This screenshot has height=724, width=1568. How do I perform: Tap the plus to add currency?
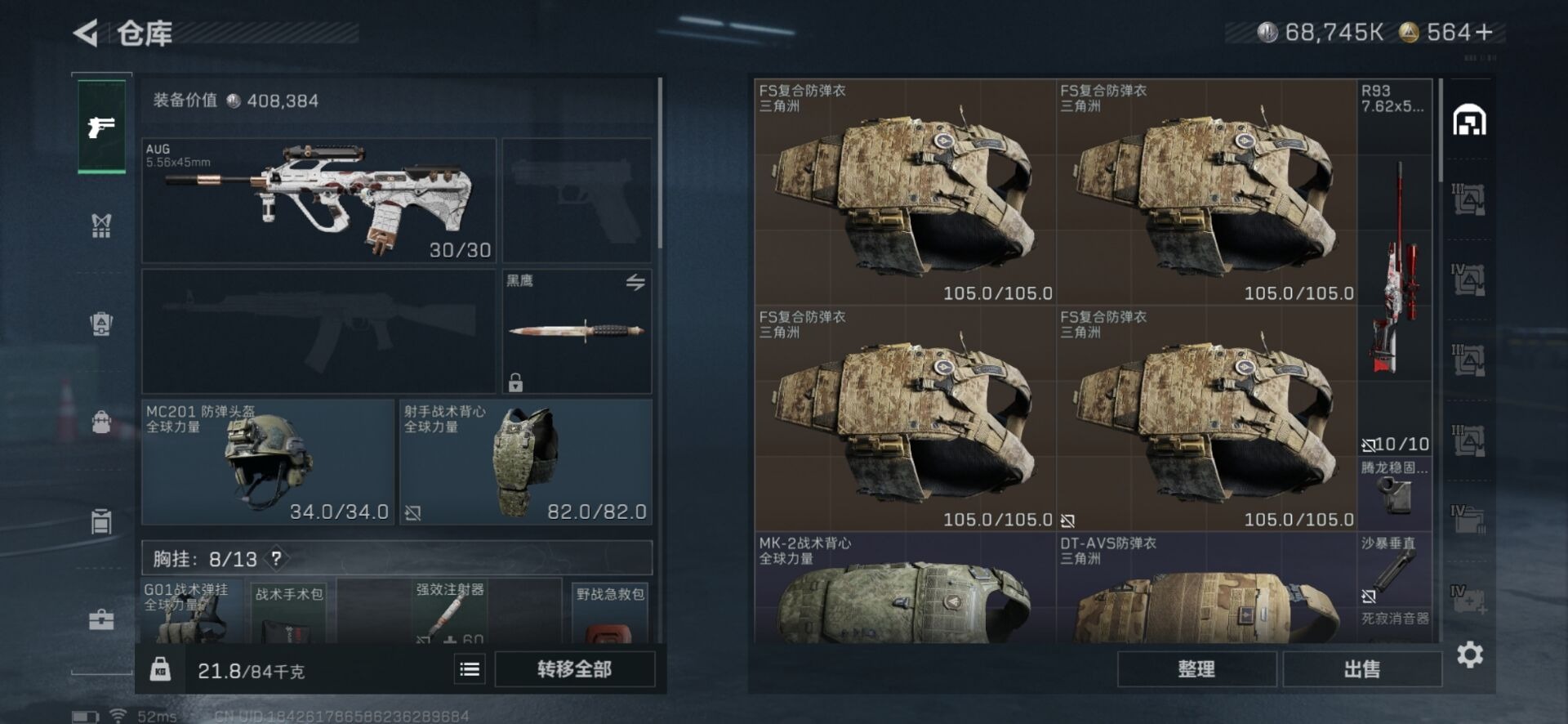(x=1485, y=33)
